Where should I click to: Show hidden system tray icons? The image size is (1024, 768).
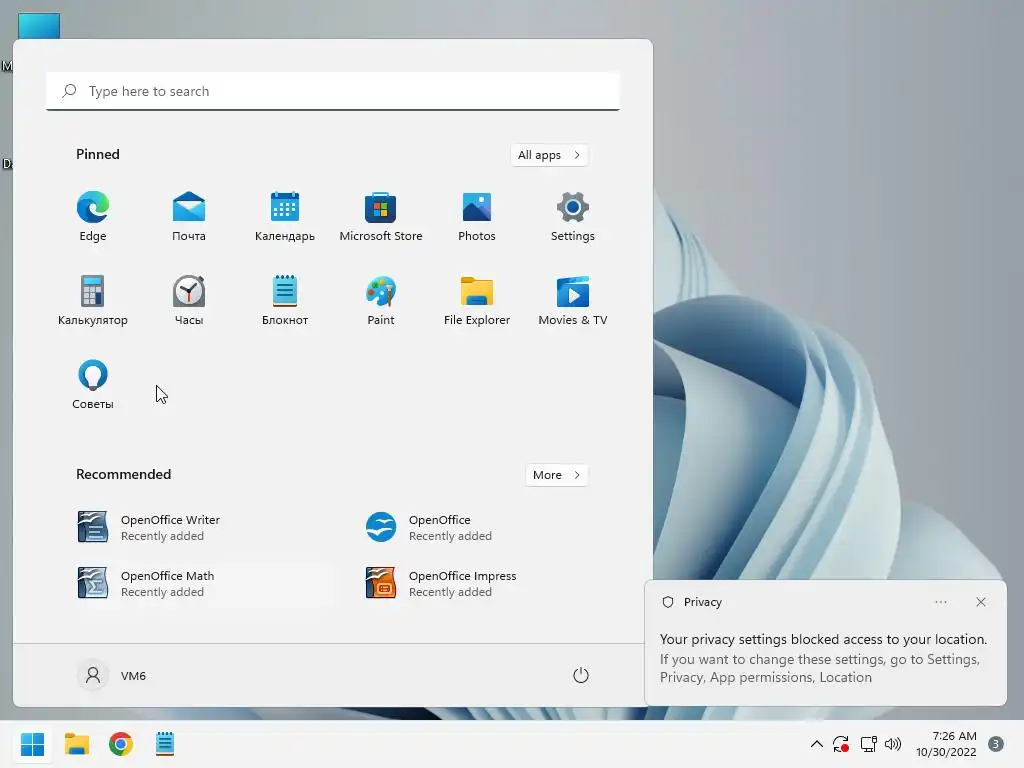click(x=816, y=744)
